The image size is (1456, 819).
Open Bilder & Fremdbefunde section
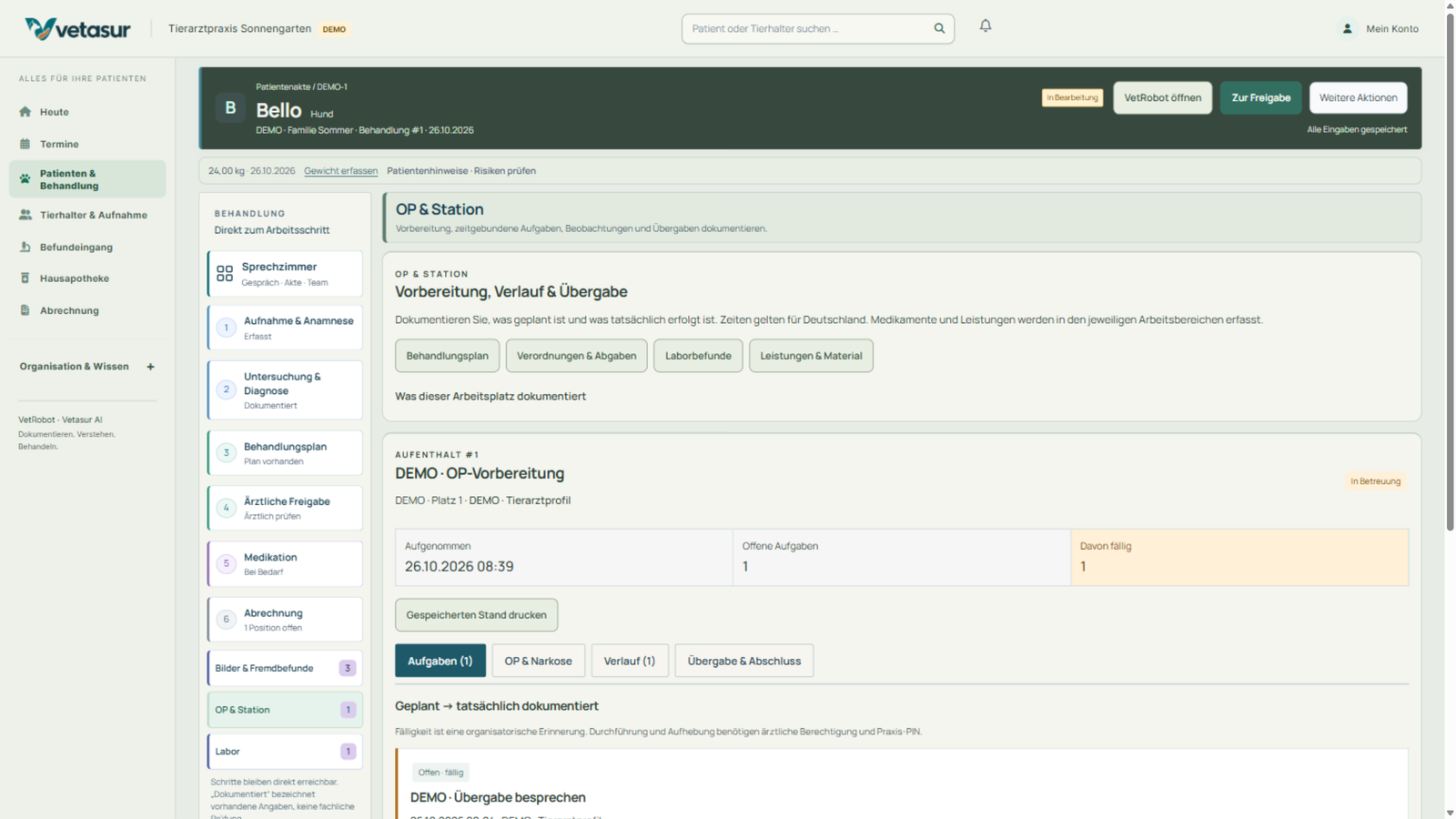point(285,668)
